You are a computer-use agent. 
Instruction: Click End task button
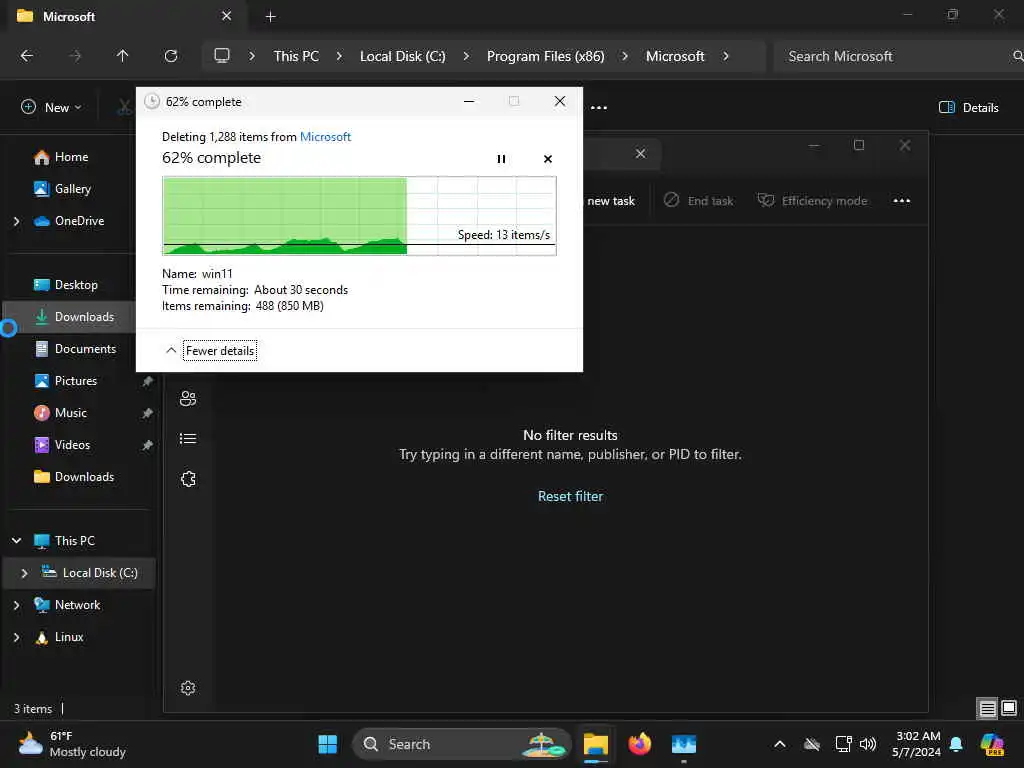coord(698,200)
